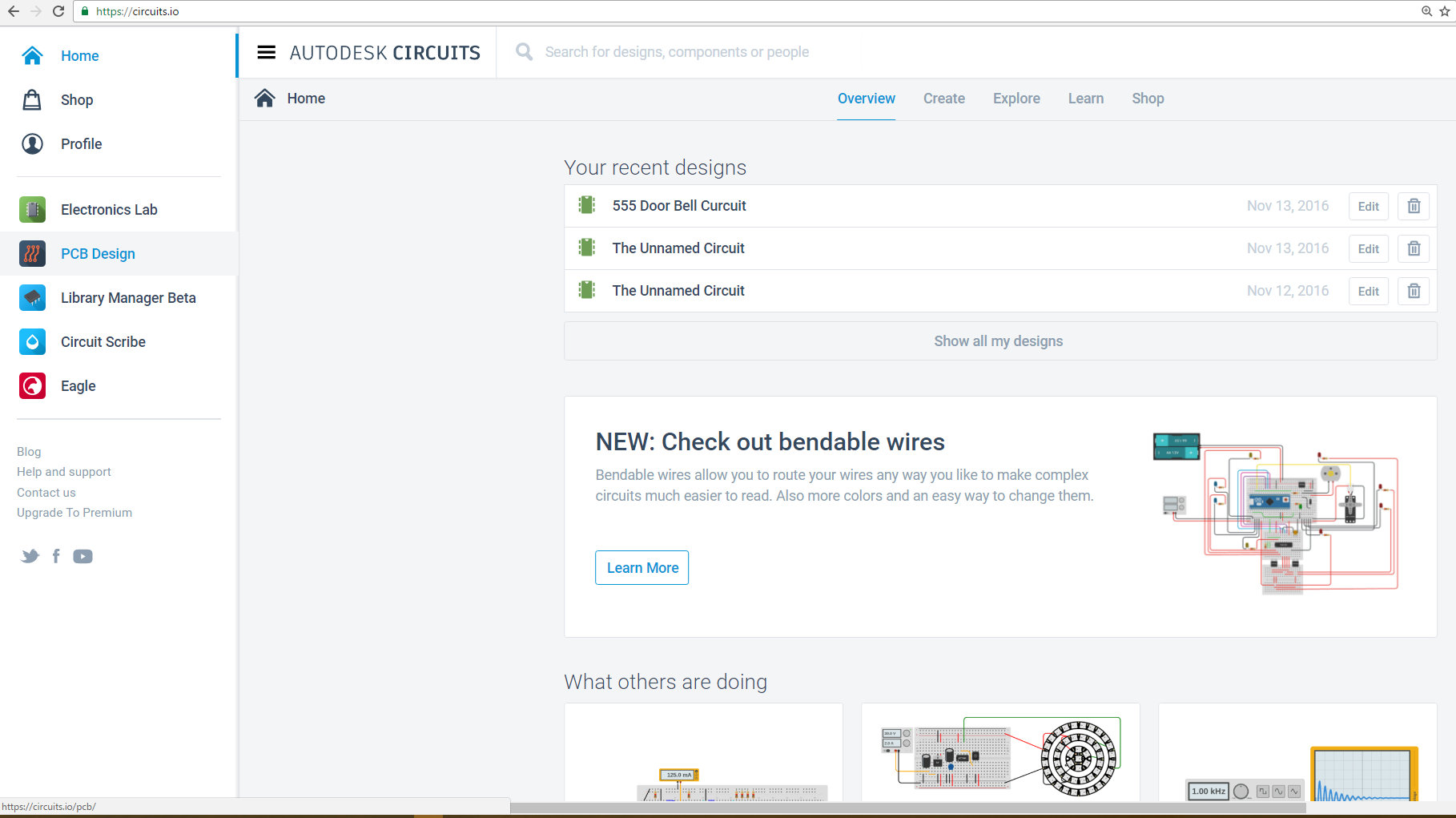This screenshot has width=1456, height=818.
Task: Open Library Manager Beta icon
Action: coord(32,297)
